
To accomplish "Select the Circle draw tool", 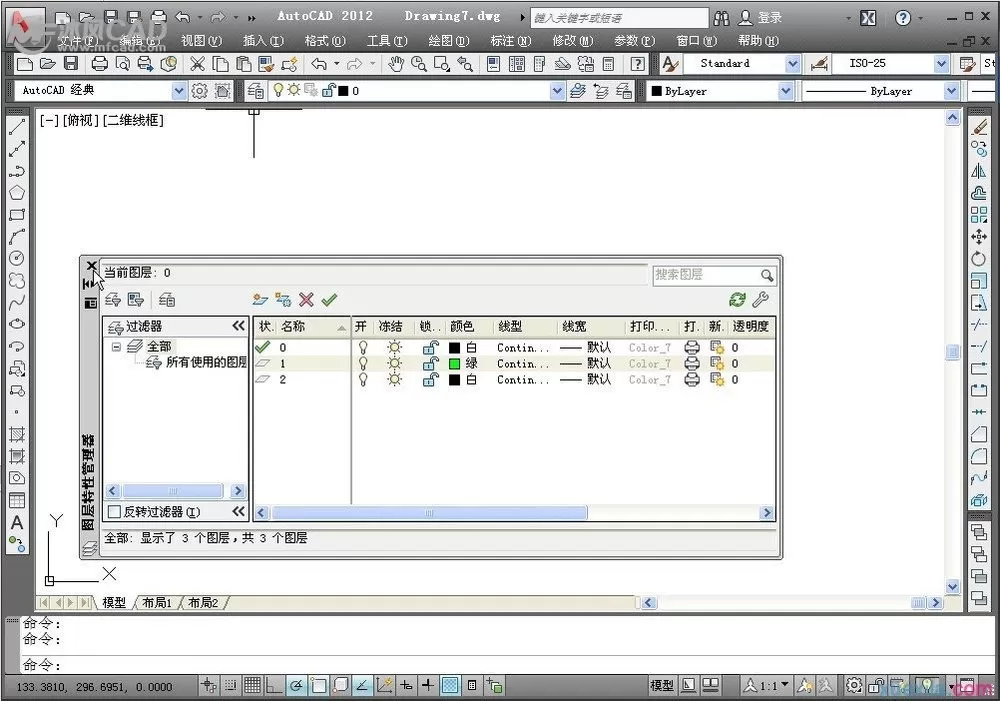I will [x=17, y=258].
